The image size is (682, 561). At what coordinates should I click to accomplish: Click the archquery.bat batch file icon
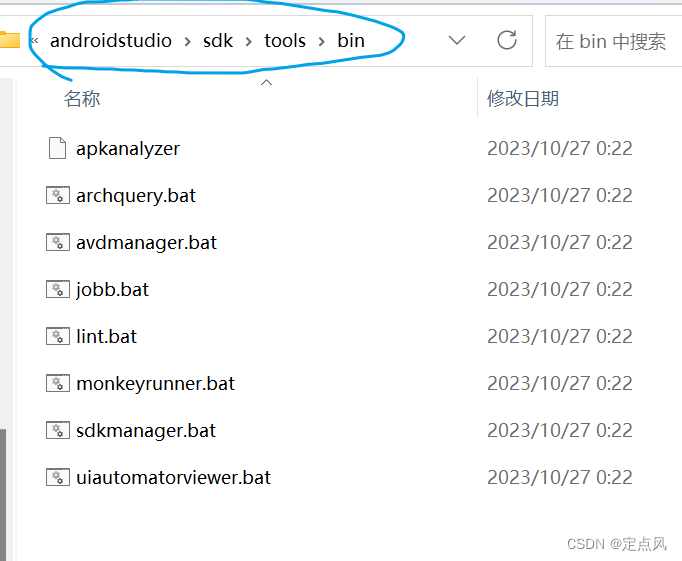58,196
